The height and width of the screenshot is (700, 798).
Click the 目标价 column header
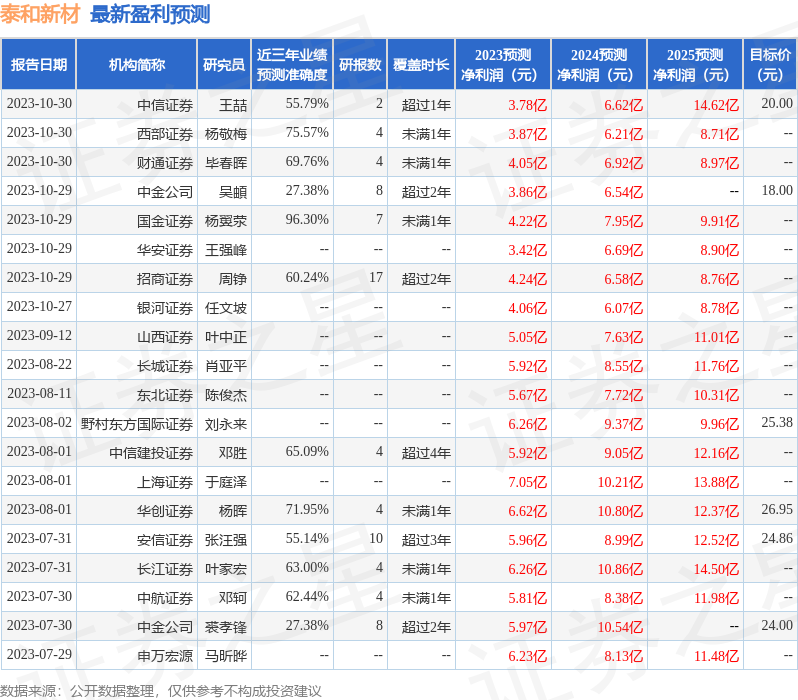pos(770,65)
